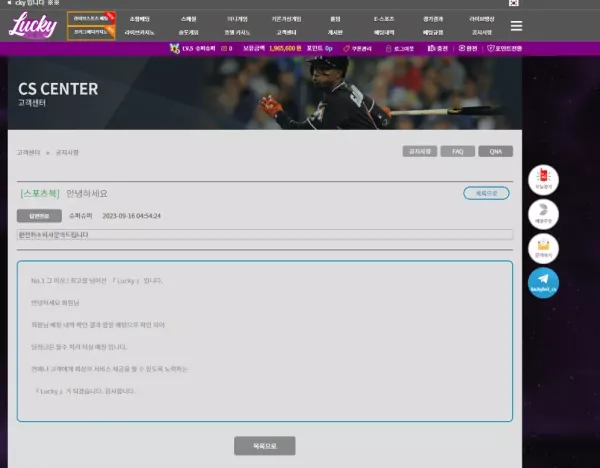The width and height of the screenshot is (600, 468).
Task: Open E-스포츠 in the top navigation
Action: (x=384, y=19)
